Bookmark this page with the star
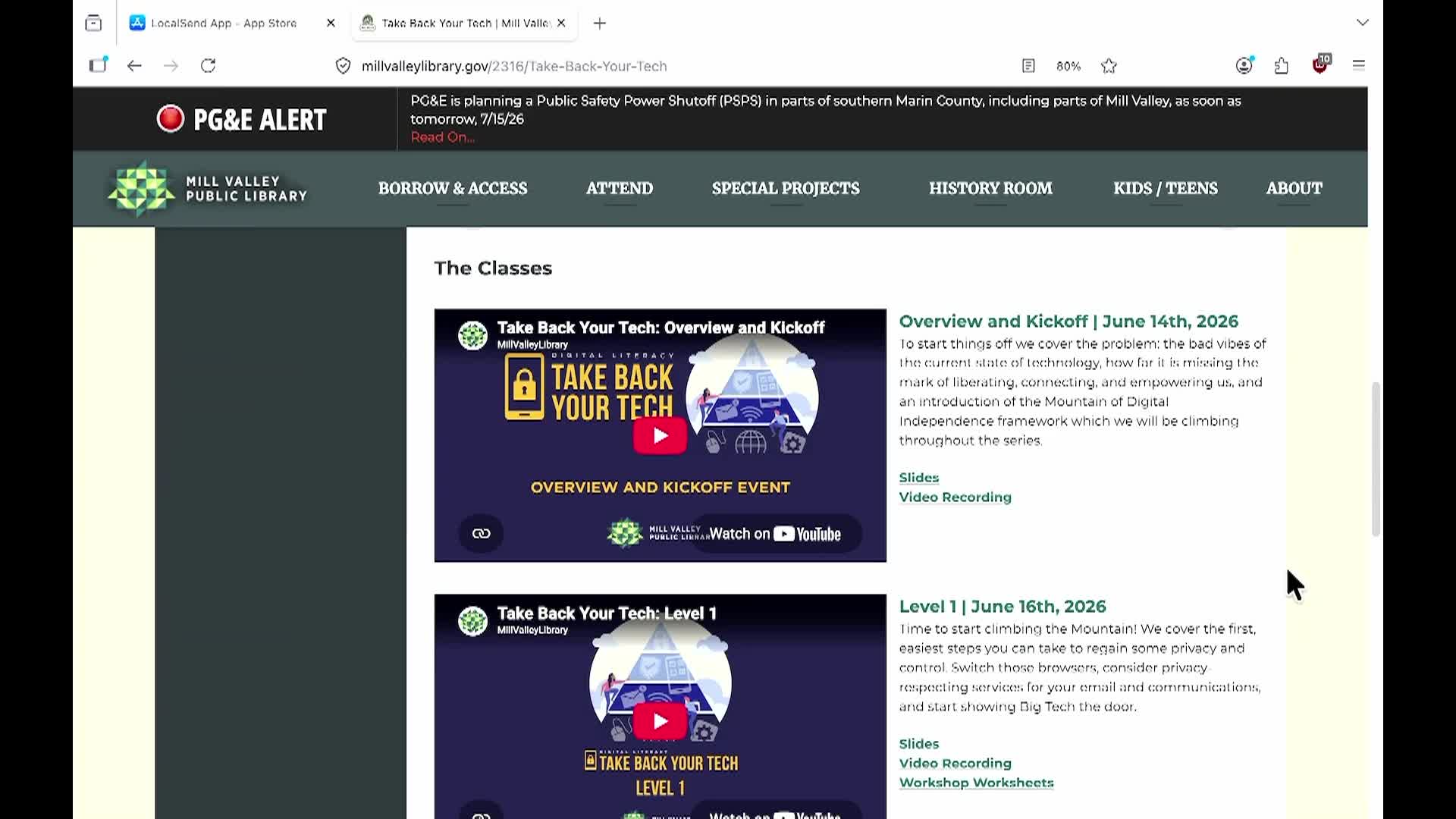 pos(1109,66)
